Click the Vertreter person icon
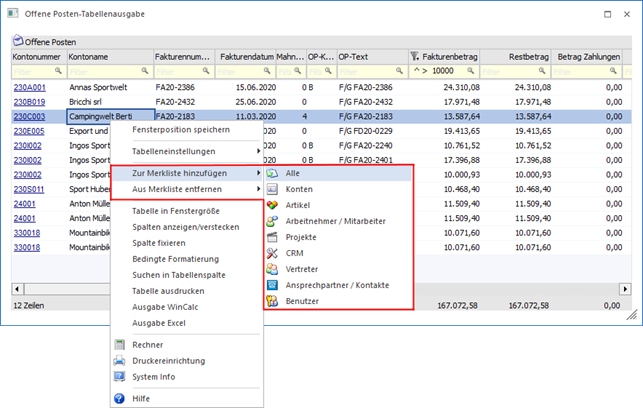Viewport: 643px width, 408px height. pyautogui.click(x=272, y=269)
